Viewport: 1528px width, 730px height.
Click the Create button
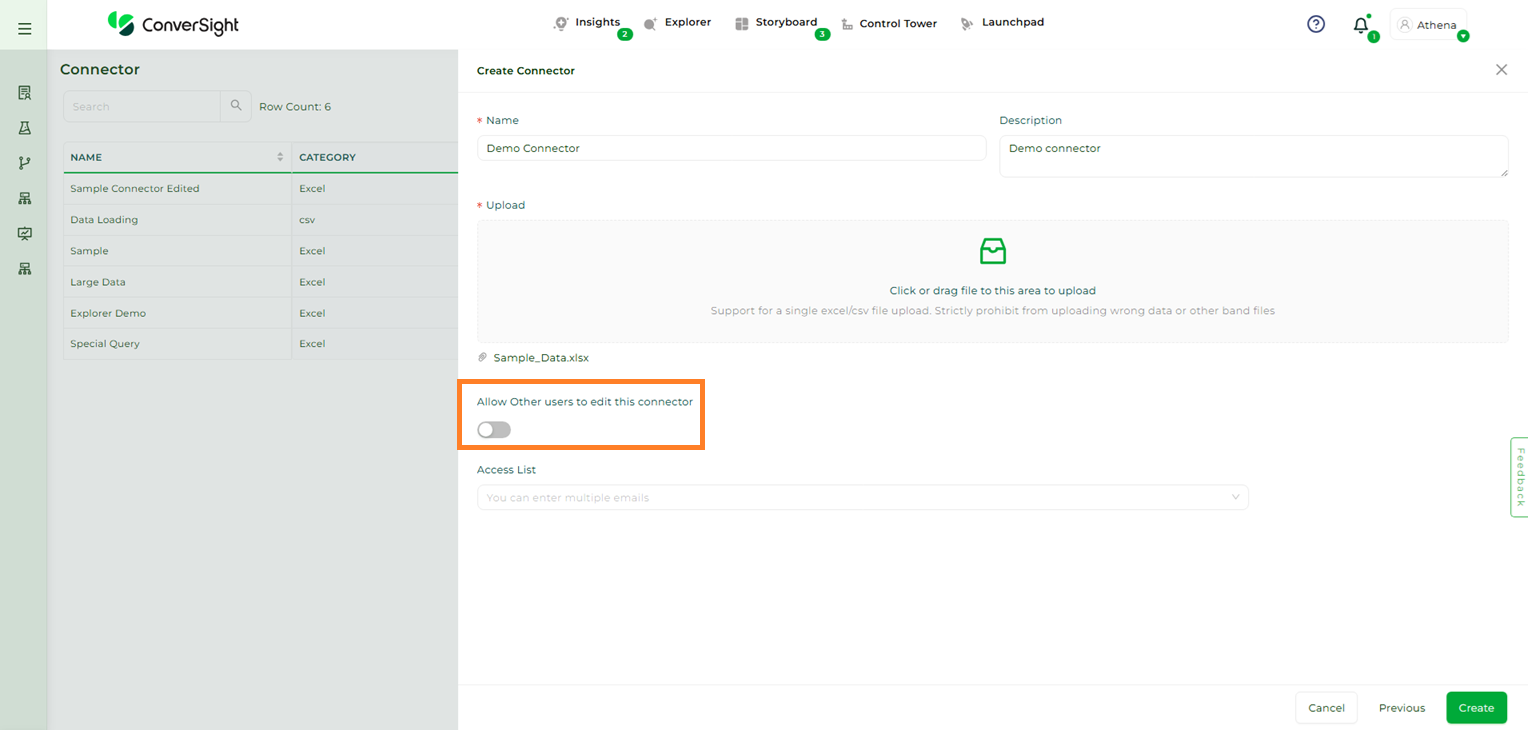click(1475, 708)
